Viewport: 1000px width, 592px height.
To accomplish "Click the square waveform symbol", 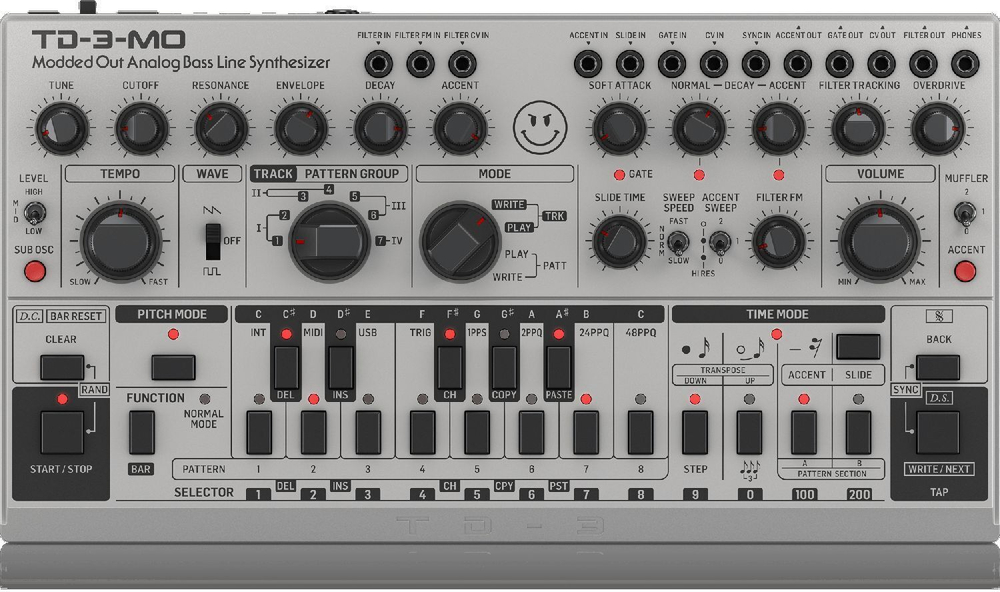I will (212, 271).
